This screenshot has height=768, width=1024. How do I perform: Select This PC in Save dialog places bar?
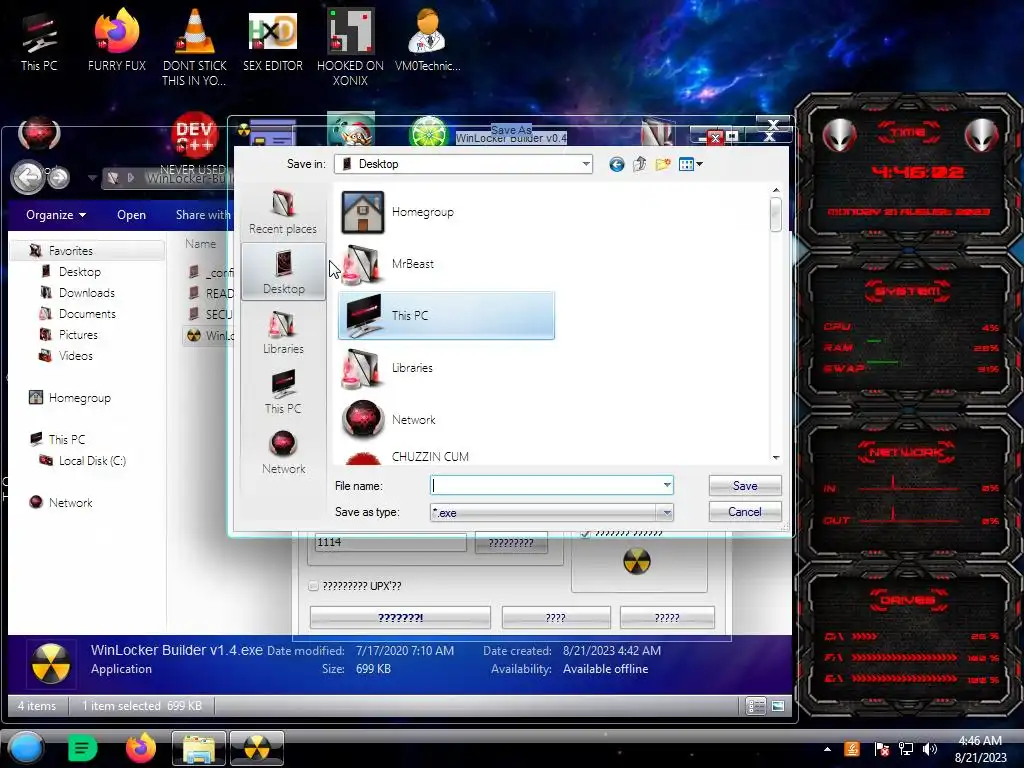pos(283,392)
